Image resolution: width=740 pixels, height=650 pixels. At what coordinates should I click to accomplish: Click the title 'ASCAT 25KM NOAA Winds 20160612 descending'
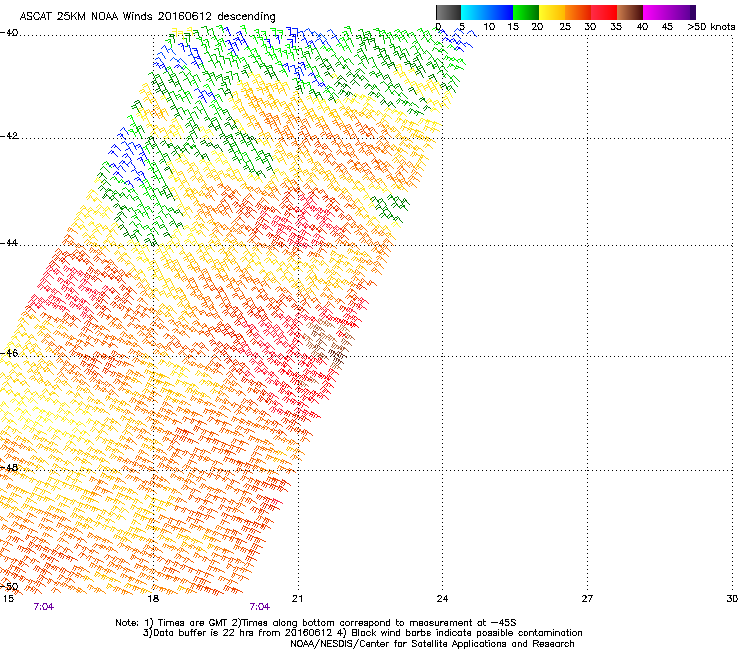(x=148, y=16)
